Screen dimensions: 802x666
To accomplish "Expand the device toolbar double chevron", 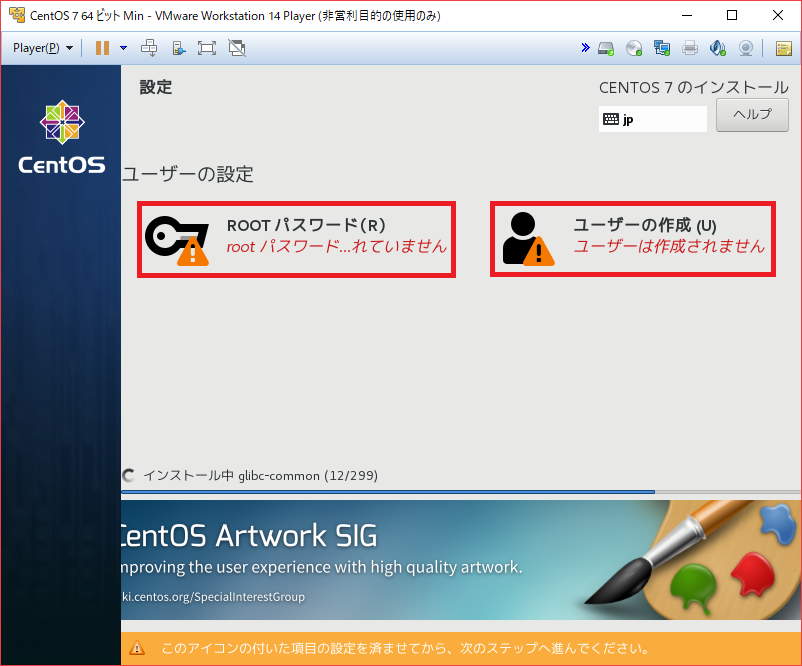I will (586, 48).
